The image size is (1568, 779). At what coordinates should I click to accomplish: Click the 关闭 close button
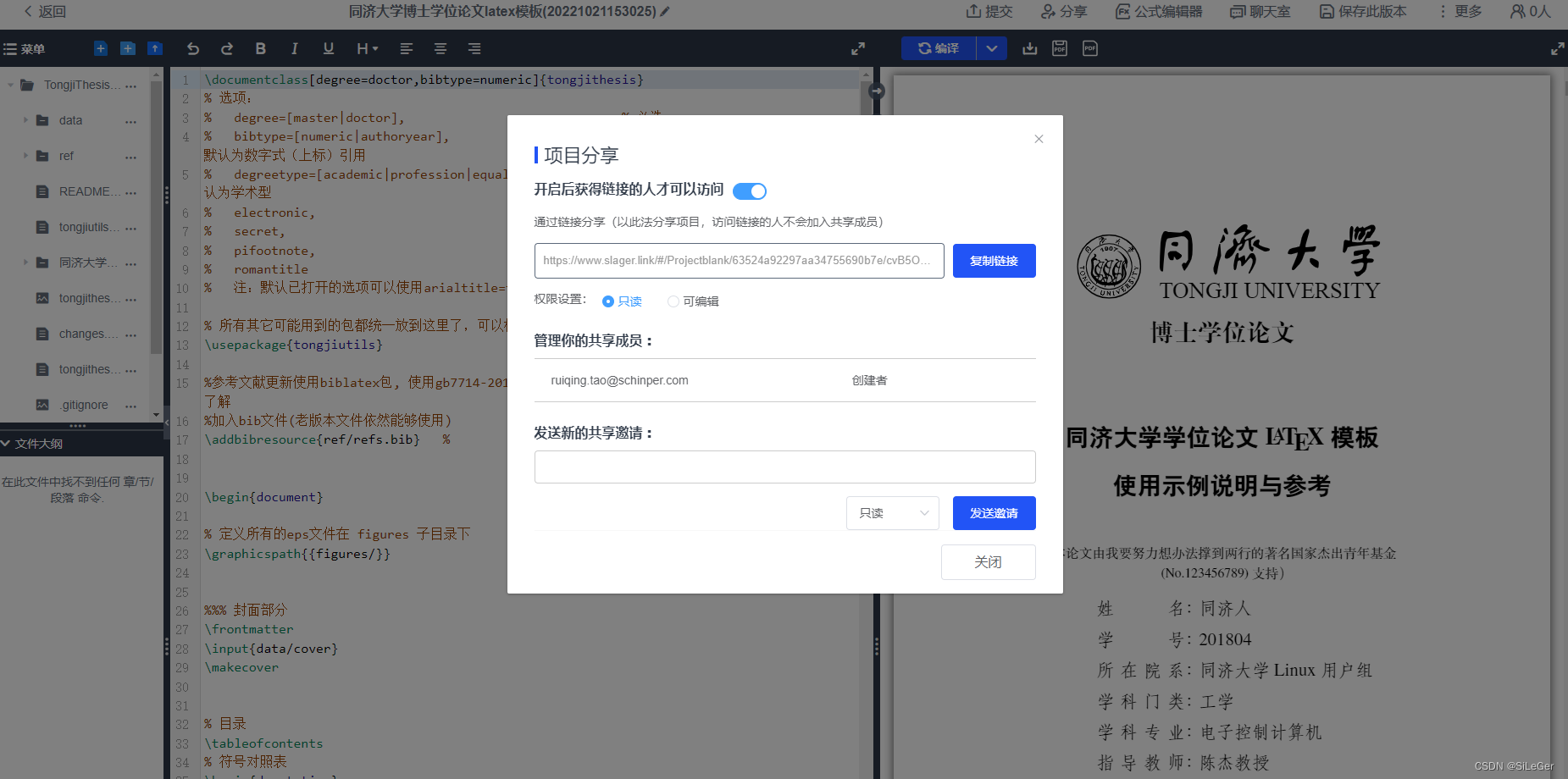pos(989,562)
